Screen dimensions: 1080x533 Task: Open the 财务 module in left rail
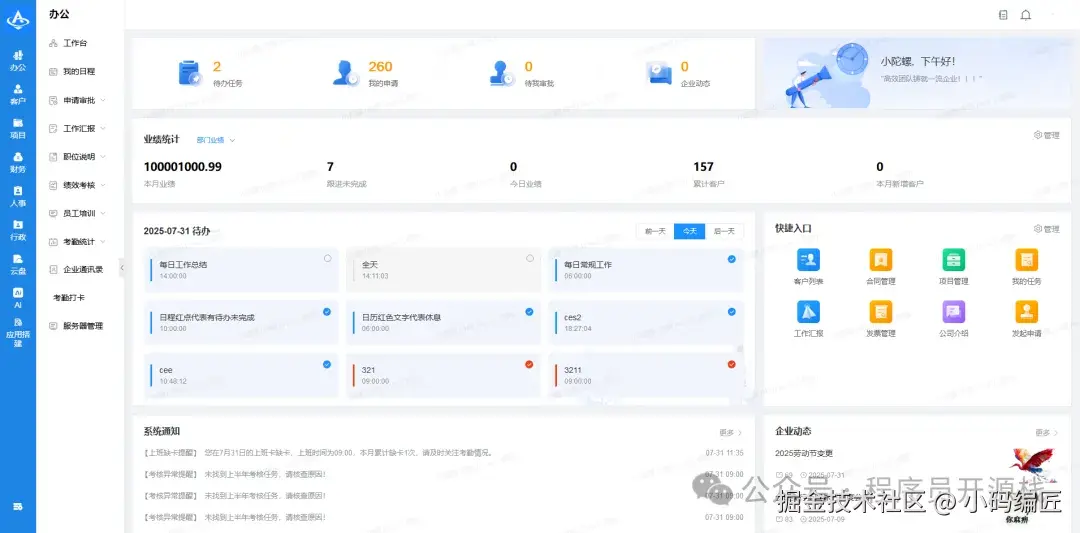[18, 163]
